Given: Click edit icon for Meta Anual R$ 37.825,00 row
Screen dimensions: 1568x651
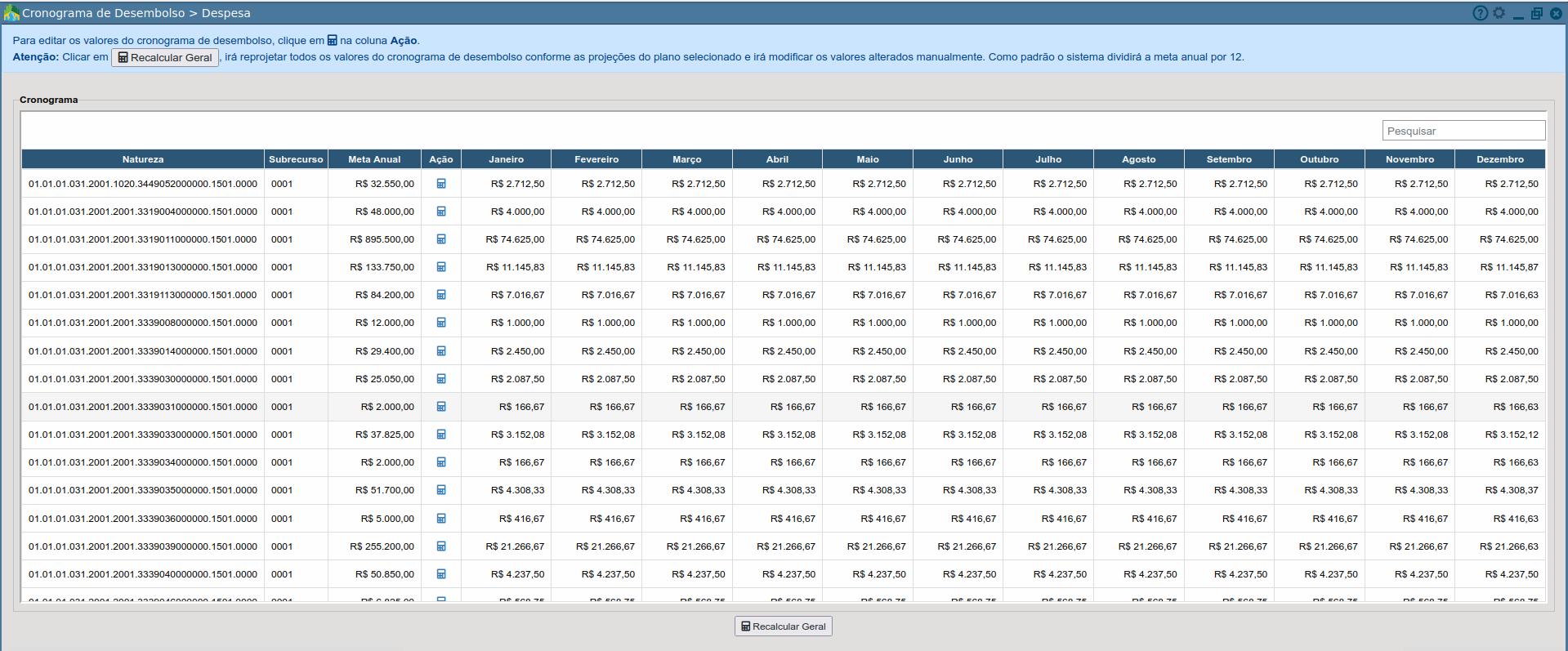Looking at the screenshot, I should point(441,435).
